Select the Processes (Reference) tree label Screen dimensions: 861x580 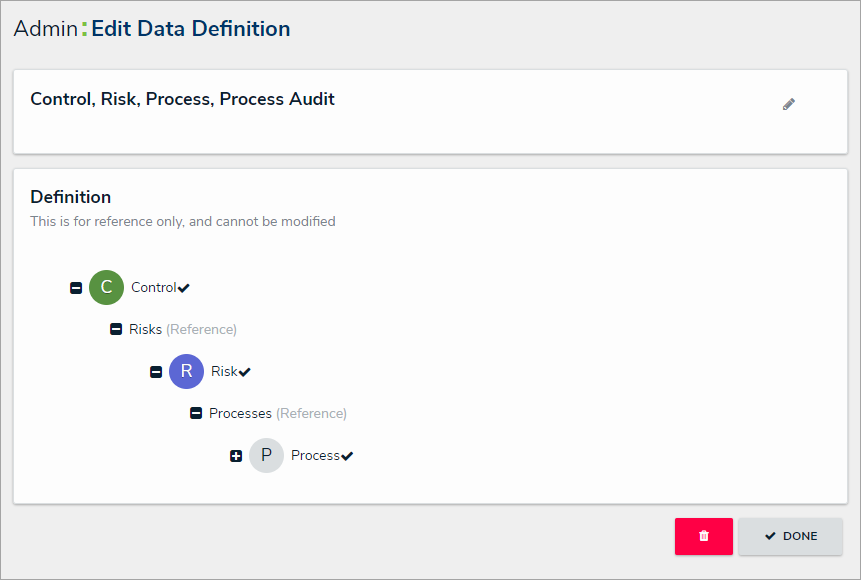pyautogui.click(x=277, y=413)
